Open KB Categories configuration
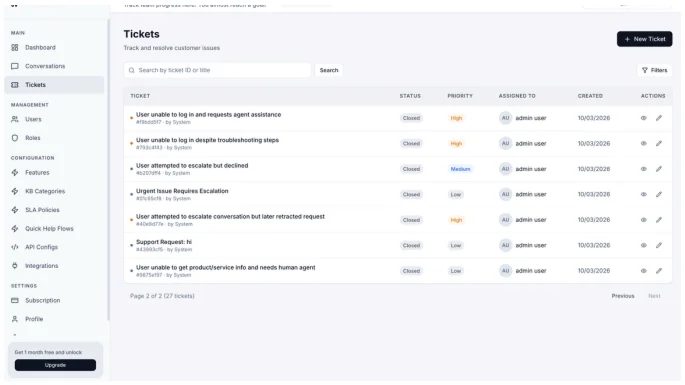 54,191
